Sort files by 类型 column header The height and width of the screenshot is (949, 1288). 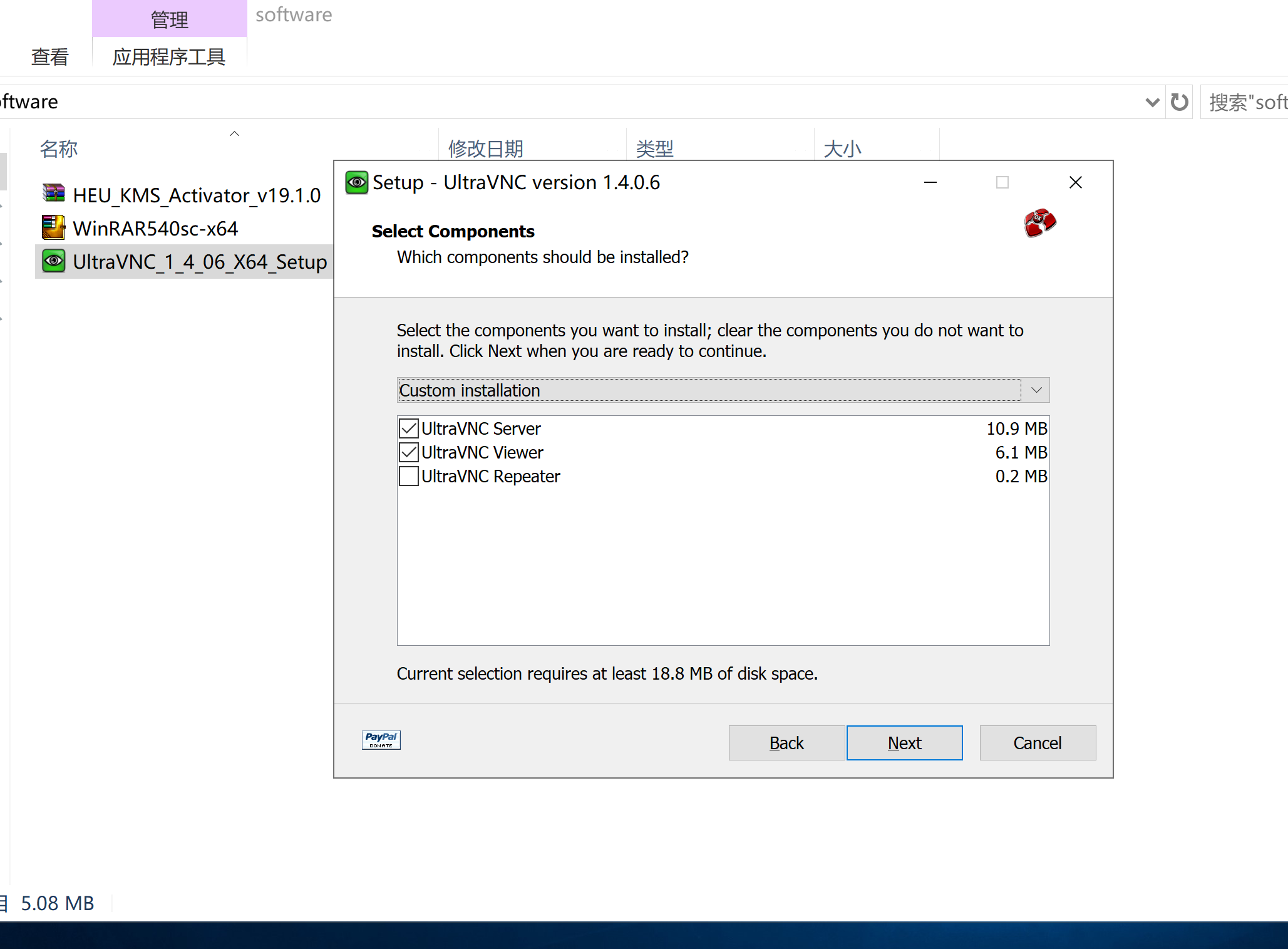click(655, 148)
